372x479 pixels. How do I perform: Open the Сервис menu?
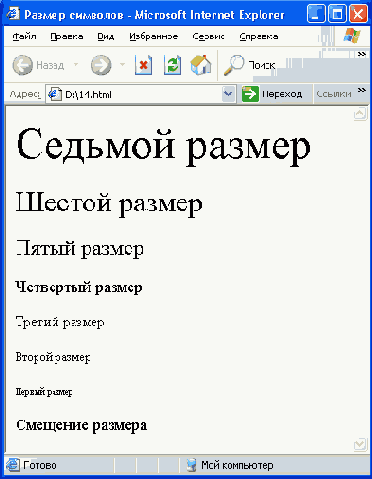tap(208, 36)
